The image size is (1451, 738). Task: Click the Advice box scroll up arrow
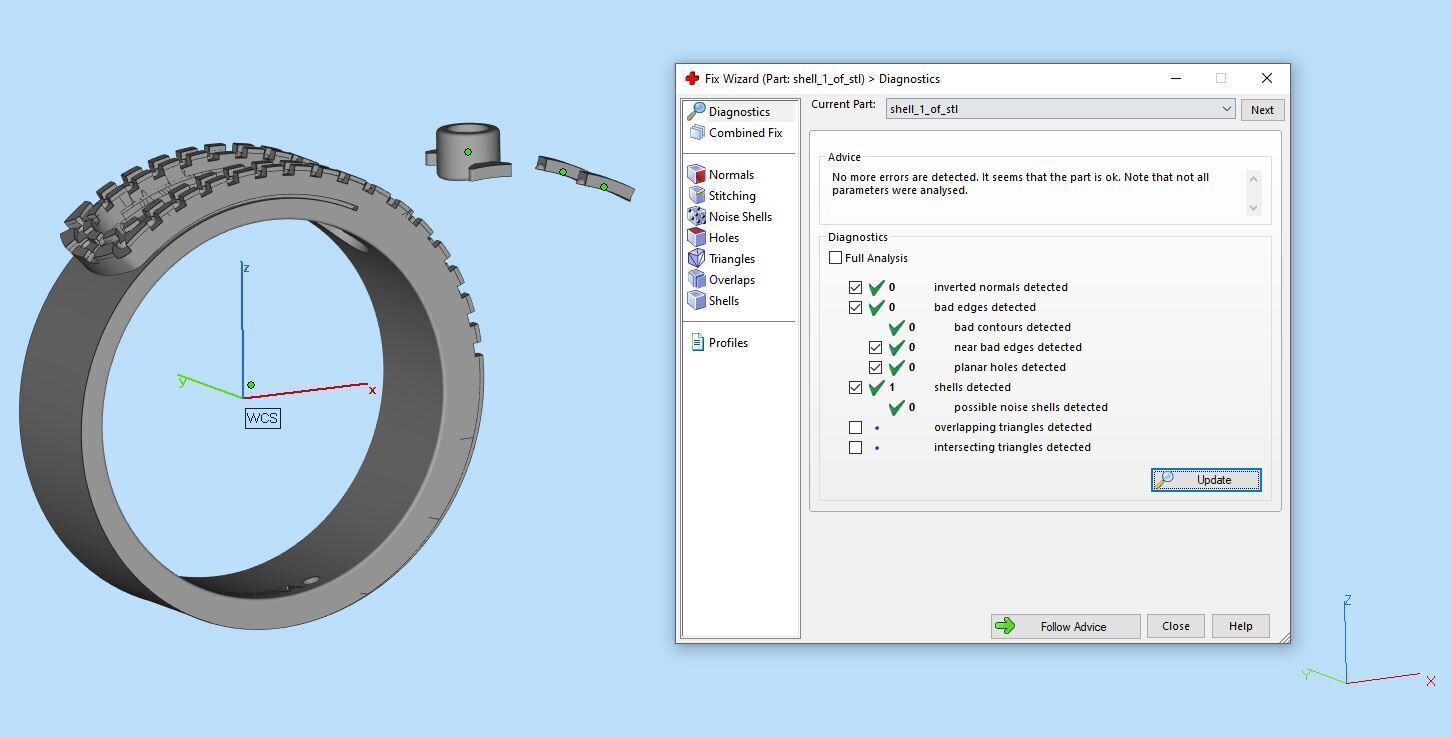point(1254,177)
